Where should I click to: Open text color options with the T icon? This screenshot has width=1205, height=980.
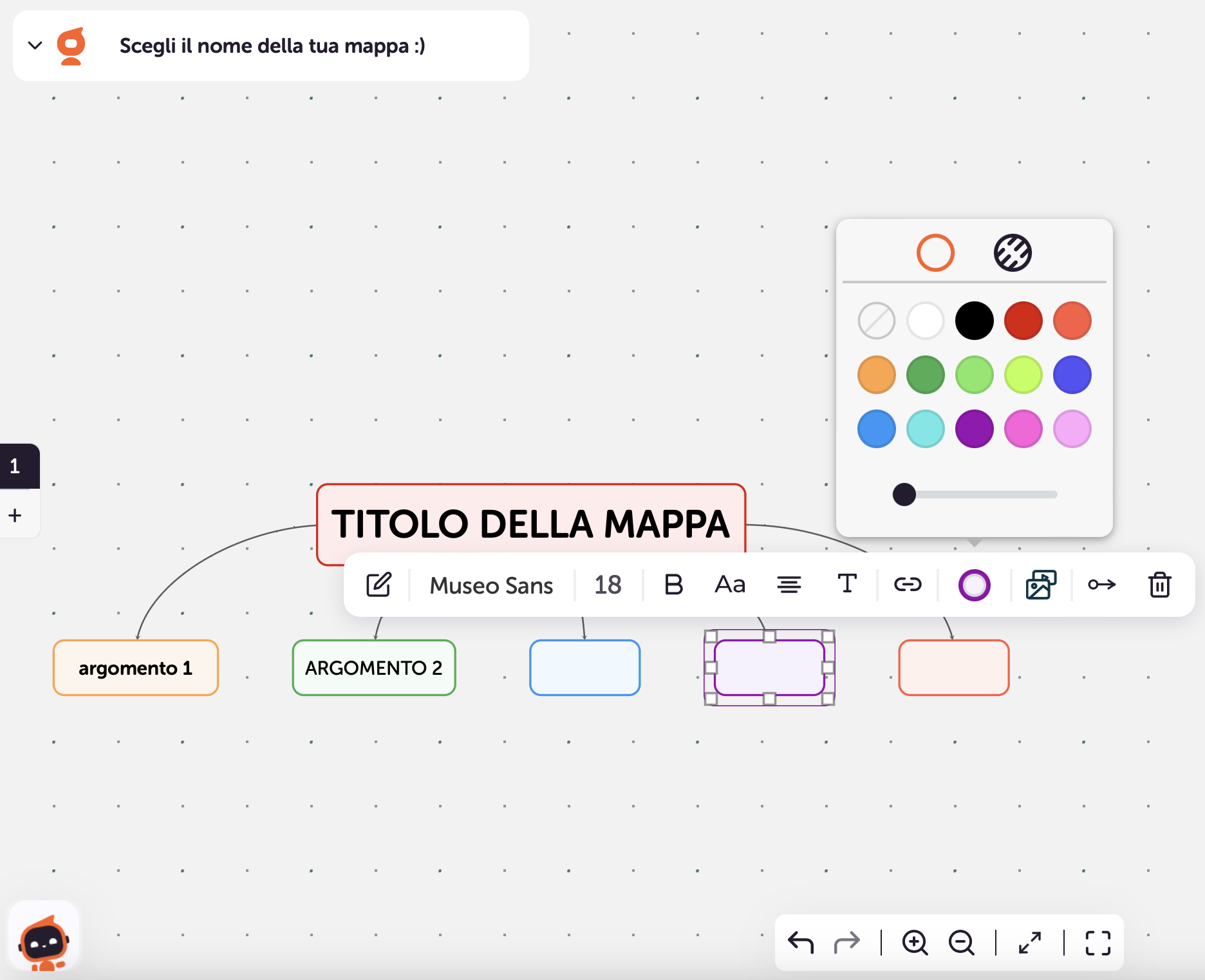[846, 585]
